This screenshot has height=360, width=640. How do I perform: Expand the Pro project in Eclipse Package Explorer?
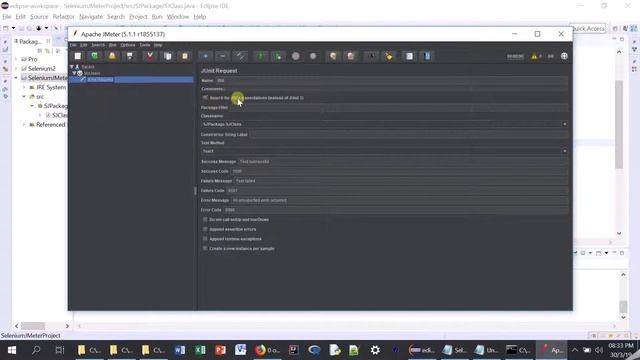point(16,59)
